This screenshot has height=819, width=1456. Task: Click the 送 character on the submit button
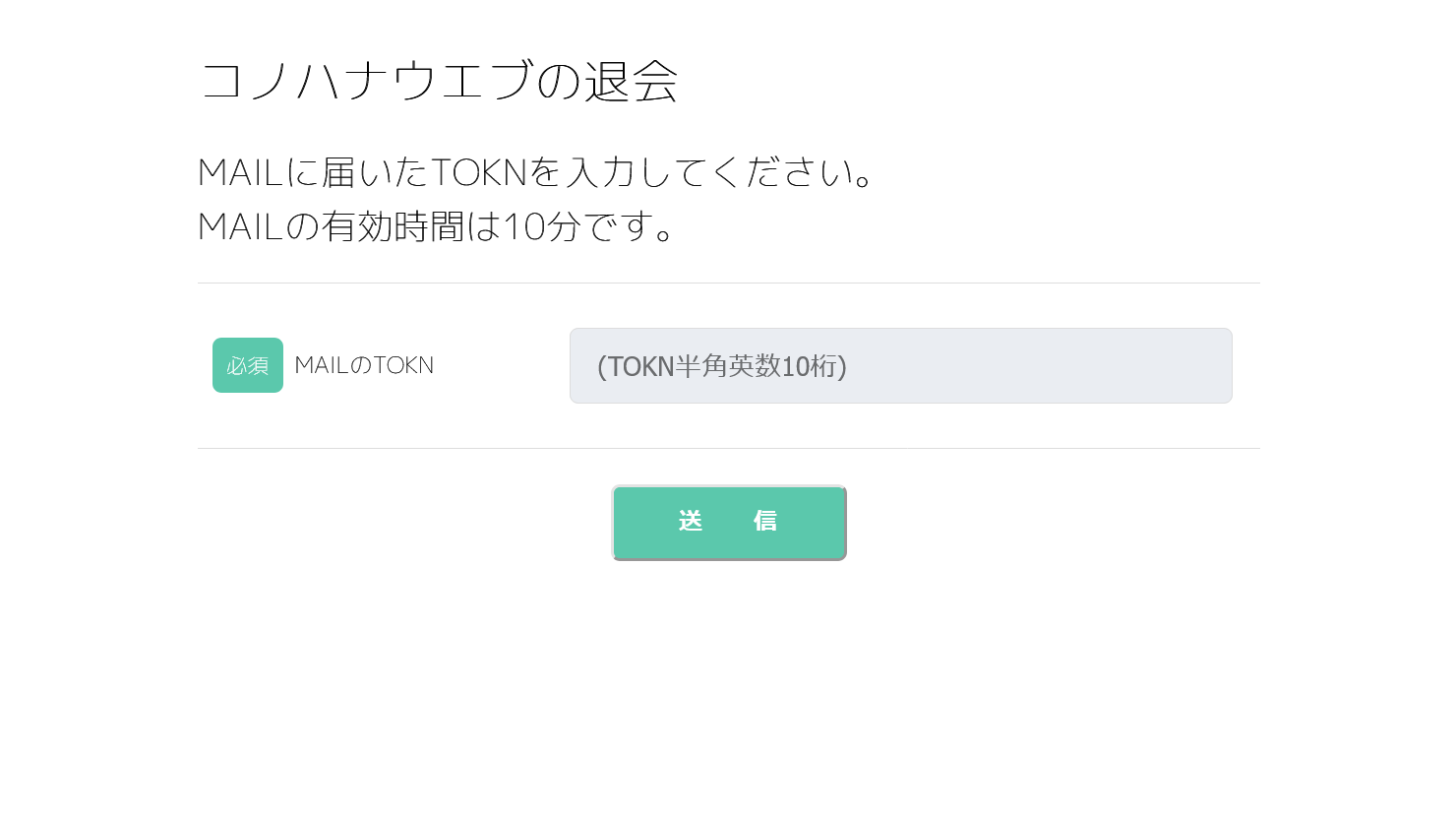(691, 521)
